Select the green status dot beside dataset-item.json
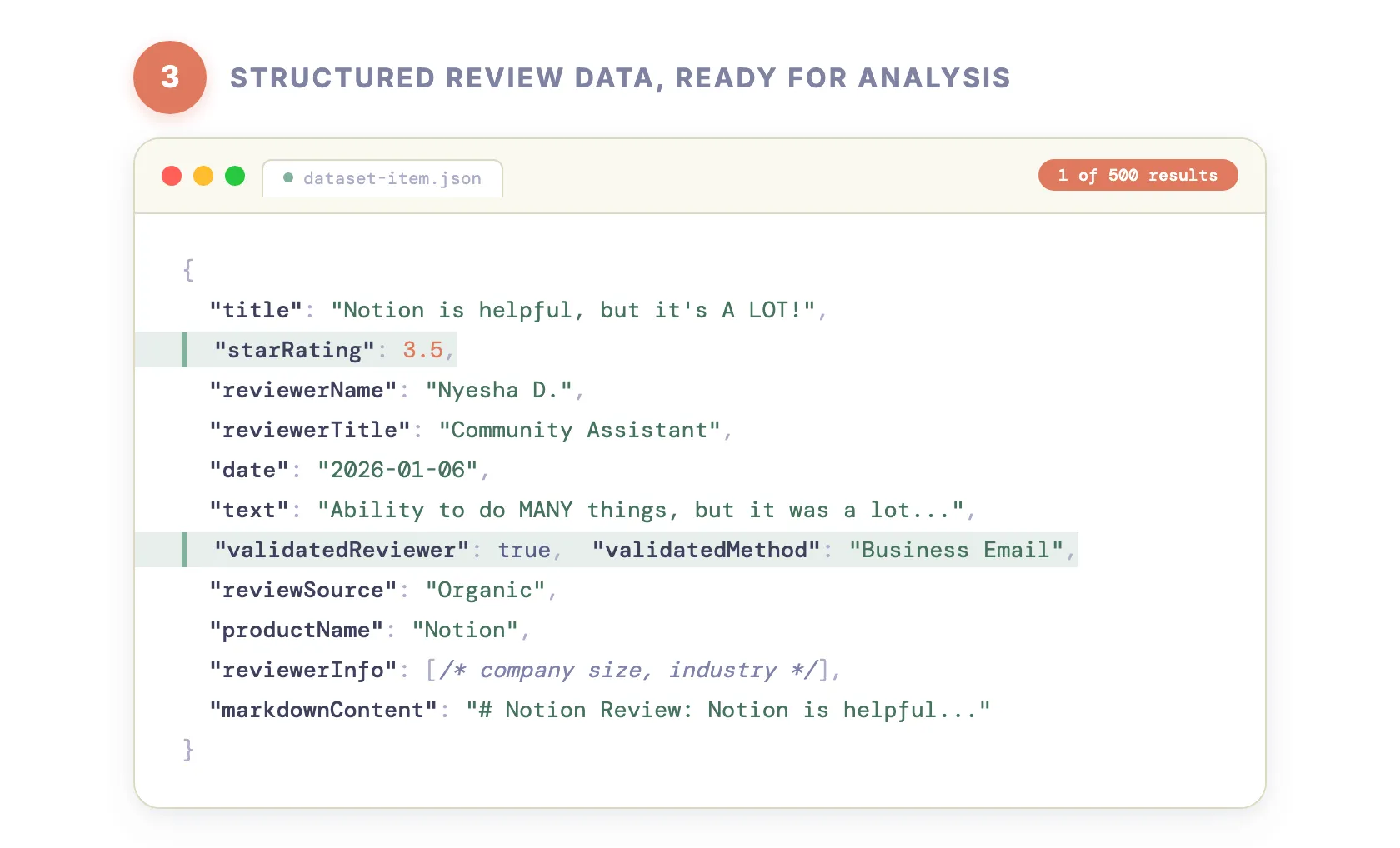 coord(288,177)
